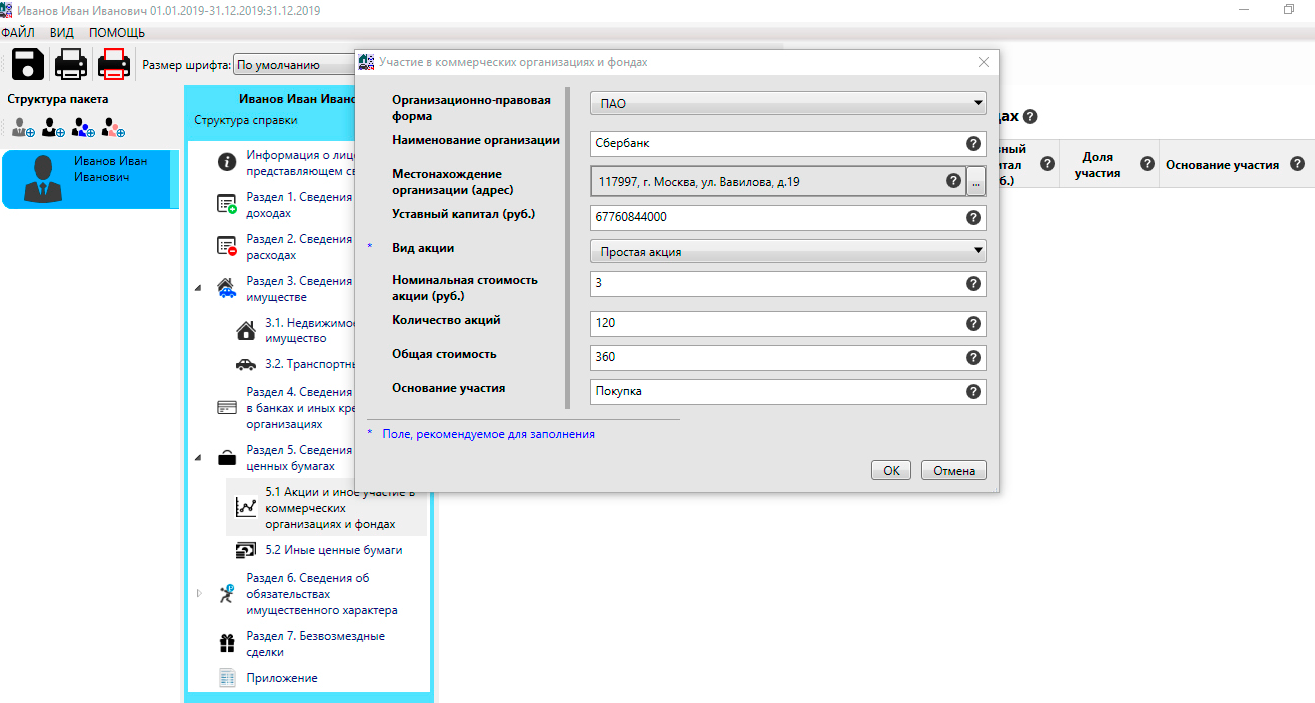Add a person with the second black person icon
Image resolution: width=1315 pixels, height=703 pixels.
[x=53, y=128]
